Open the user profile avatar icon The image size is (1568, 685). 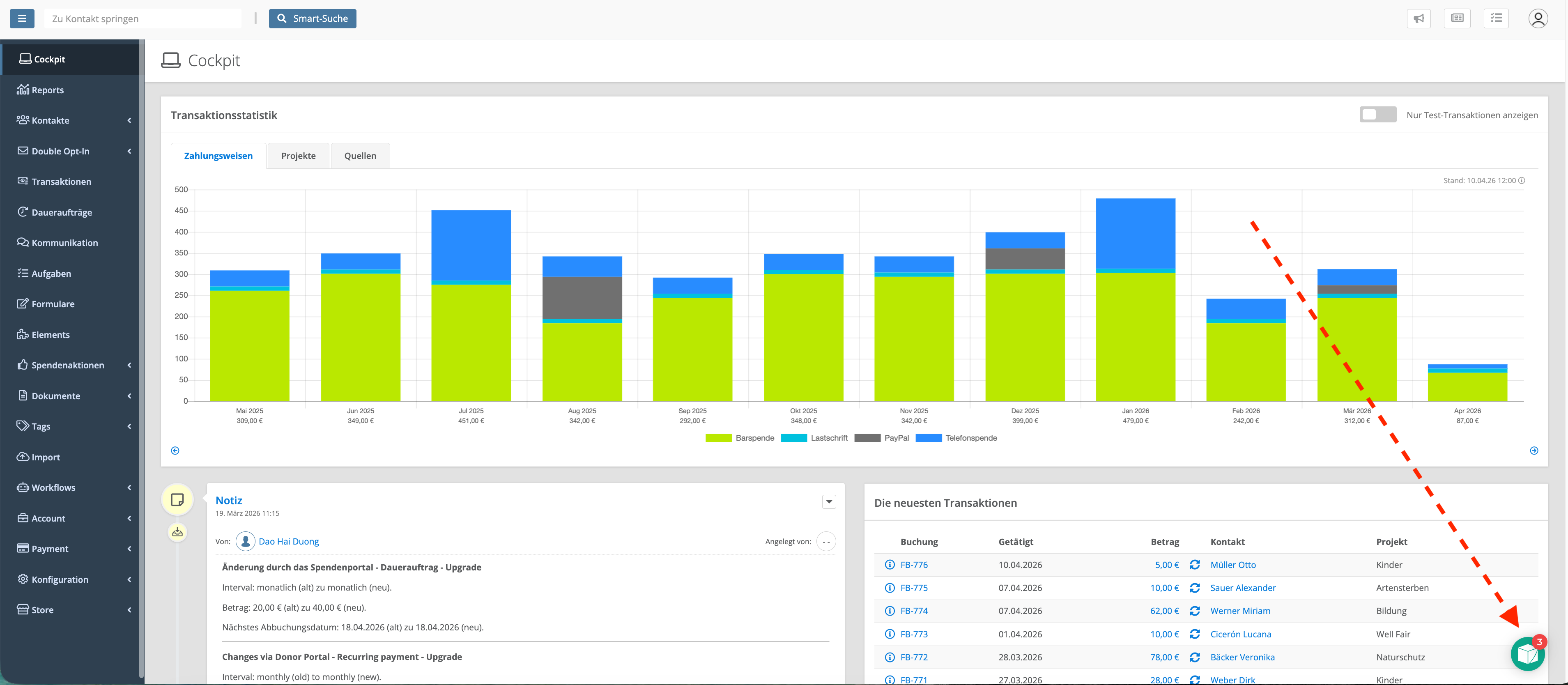pos(1538,18)
